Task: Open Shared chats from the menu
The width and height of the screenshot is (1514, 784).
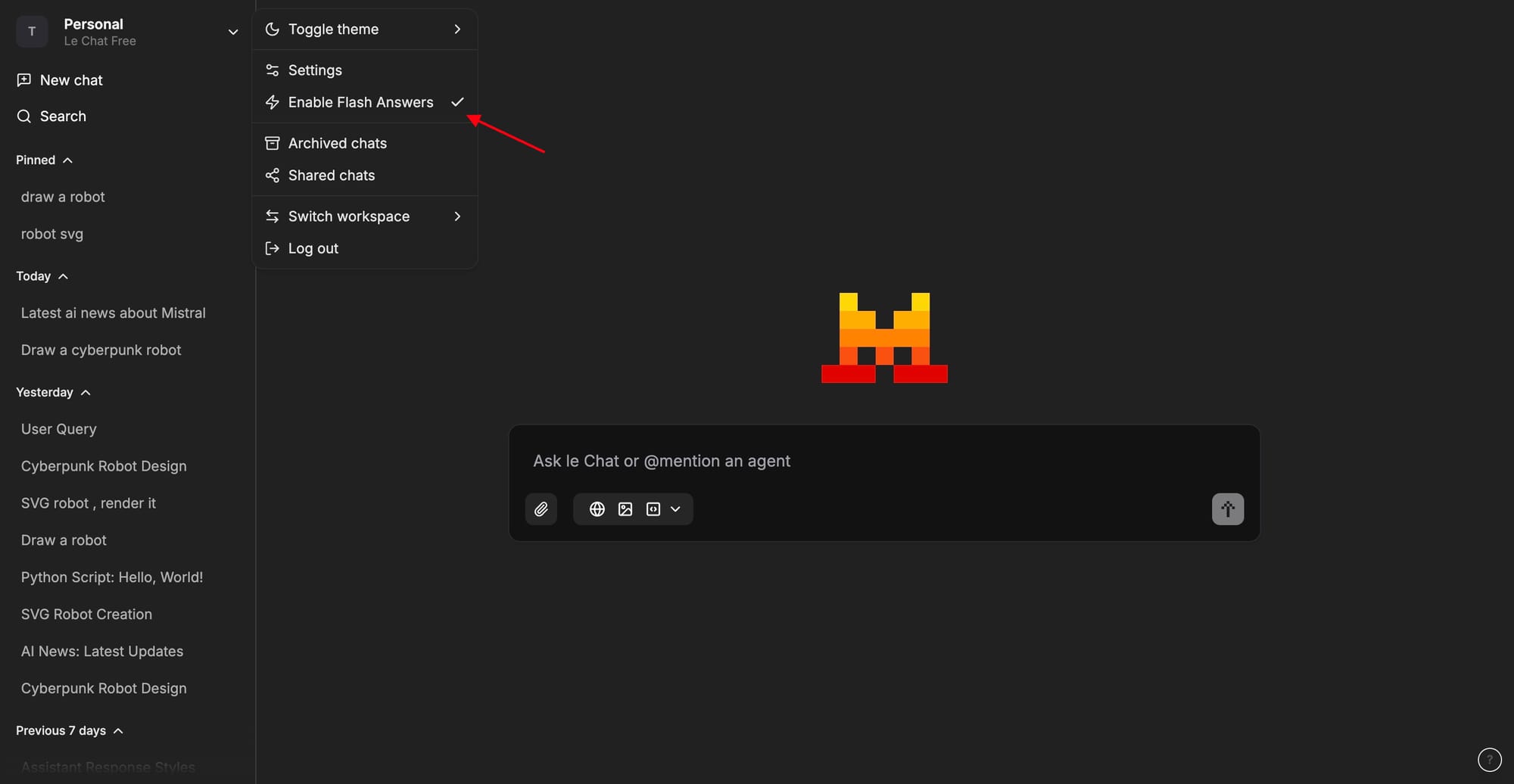Action: [365, 176]
